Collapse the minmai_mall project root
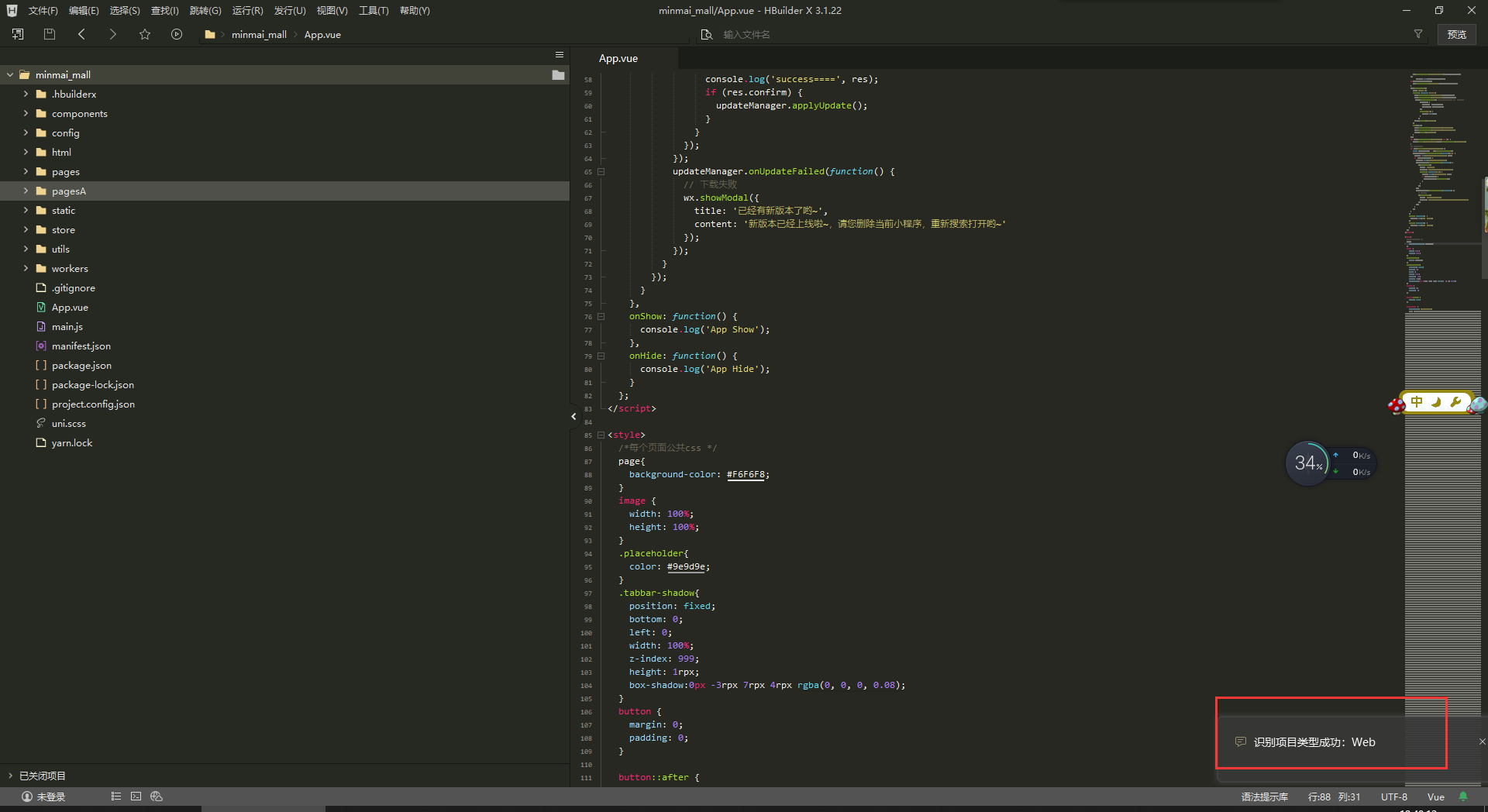This screenshot has width=1488, height=812. point(10,75)
